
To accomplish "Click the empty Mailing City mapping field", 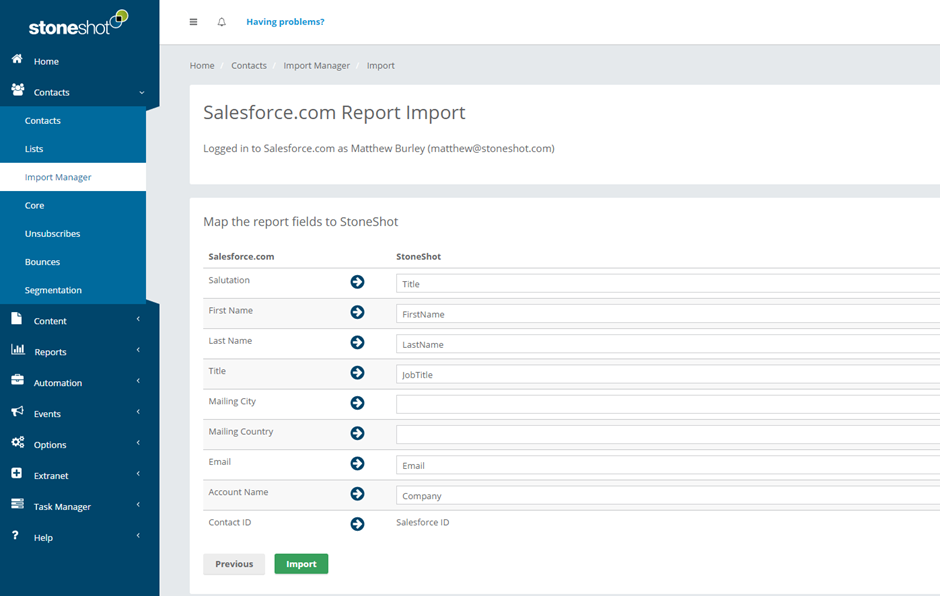I will 668,405.
